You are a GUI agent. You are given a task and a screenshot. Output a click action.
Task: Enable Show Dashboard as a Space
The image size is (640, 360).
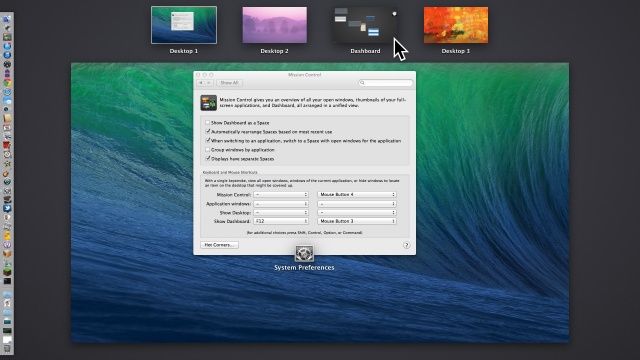[208, 122]
